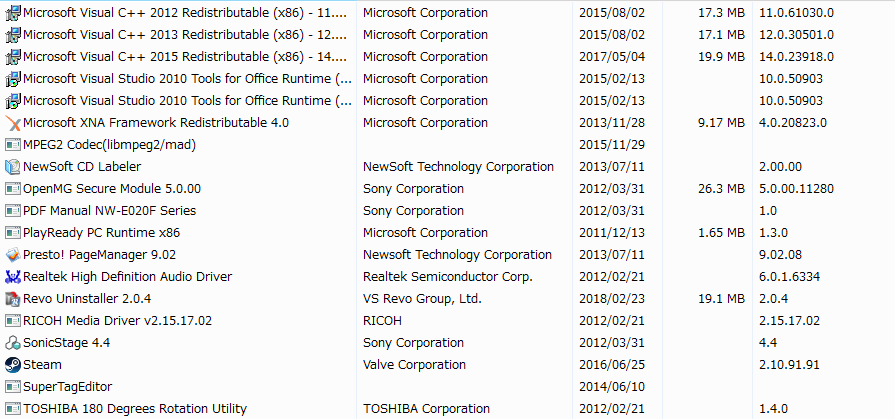The image size is (895, 419).
Task: Select PlayReady PC Runtime x86 entry
Action: click(x=101, y=233)
